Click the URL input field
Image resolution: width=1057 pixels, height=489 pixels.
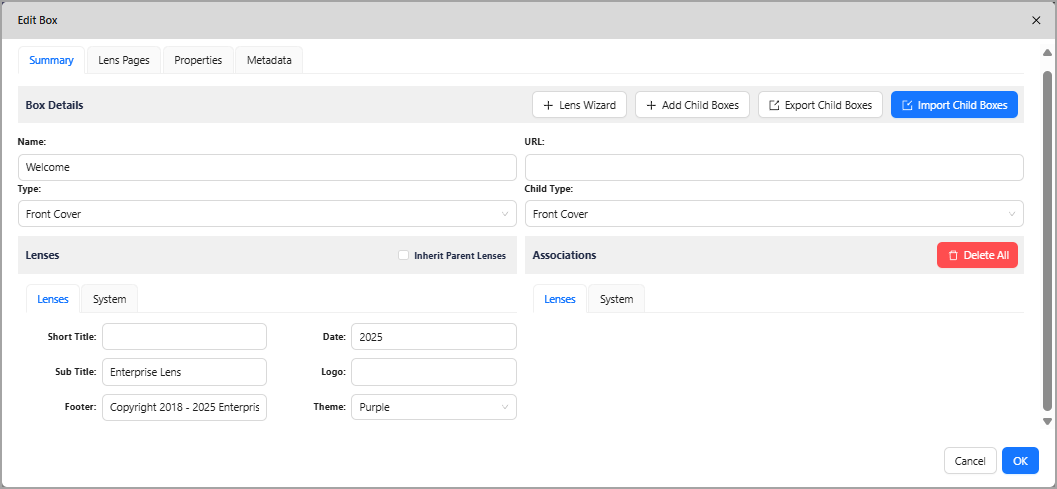pos(773,168)
